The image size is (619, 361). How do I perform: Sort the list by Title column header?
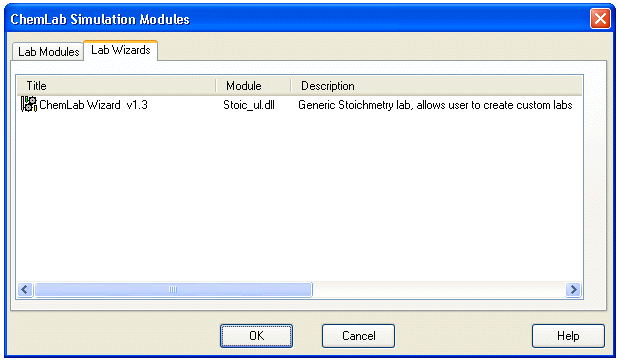tap(116, 86)
